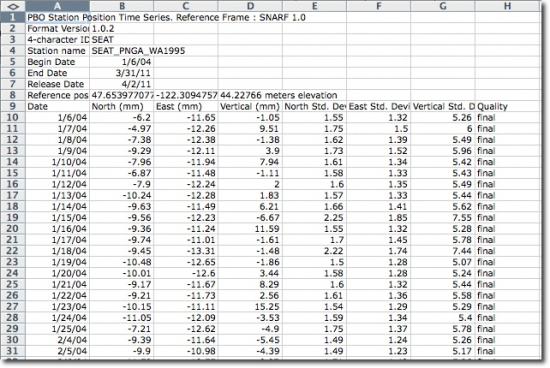550x368 pixels.
Task: Click the '1/19/04' date cell
Action: tap(58, 262)
